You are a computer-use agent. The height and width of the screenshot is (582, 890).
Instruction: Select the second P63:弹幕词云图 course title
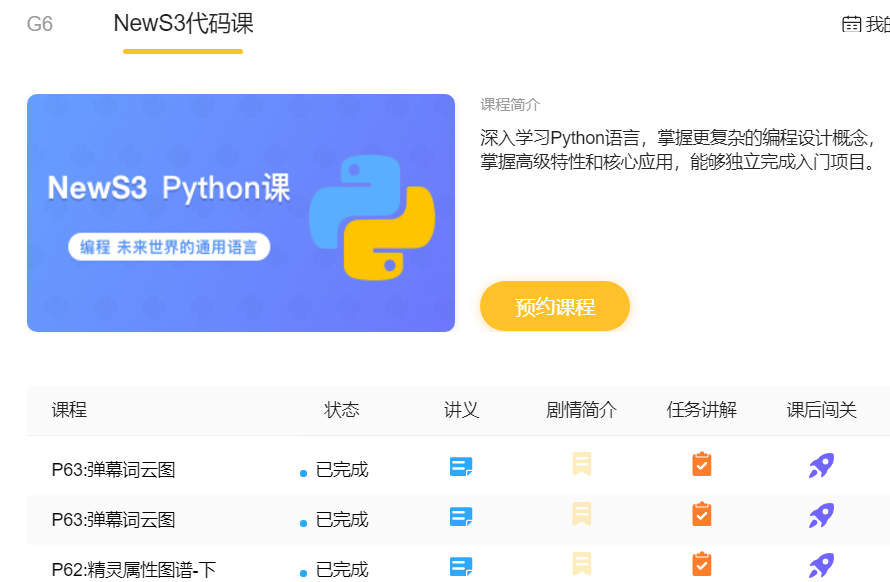114,520
